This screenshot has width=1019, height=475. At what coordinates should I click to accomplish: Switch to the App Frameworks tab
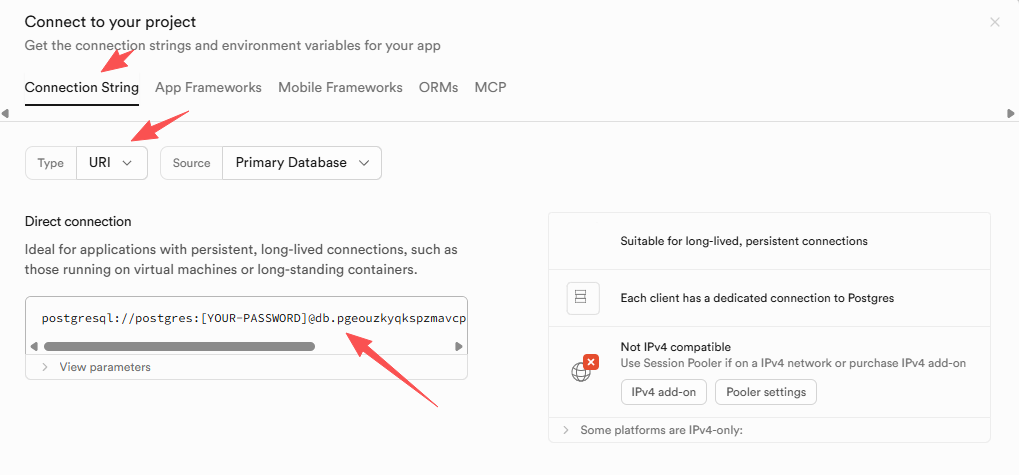click(x=208, y=88)
